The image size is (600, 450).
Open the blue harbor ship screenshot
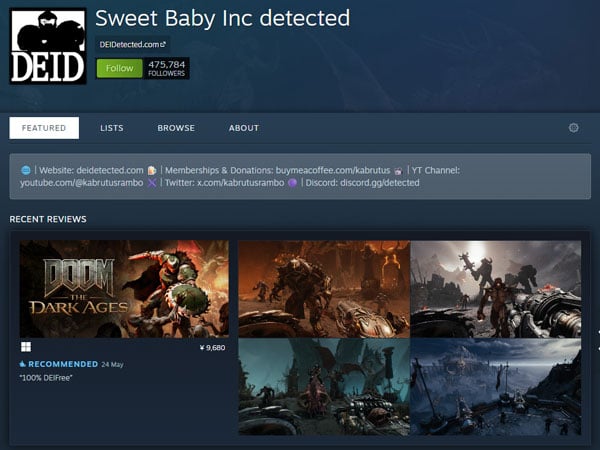pos(496,387)
